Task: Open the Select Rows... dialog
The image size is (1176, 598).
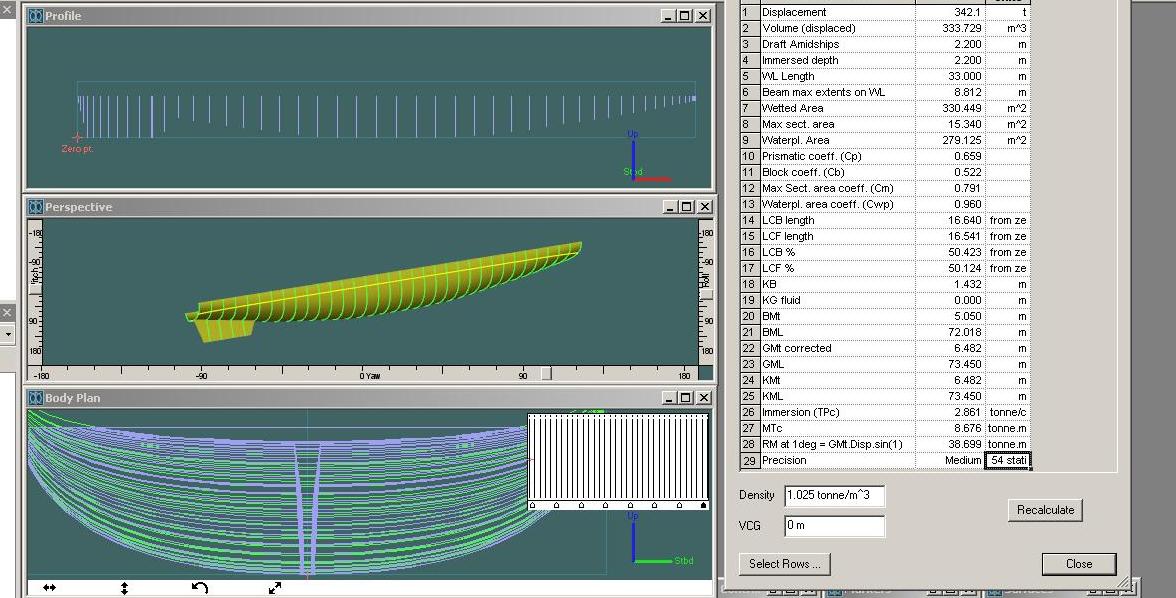Action: pyautogui.click(x=784, y=564)
